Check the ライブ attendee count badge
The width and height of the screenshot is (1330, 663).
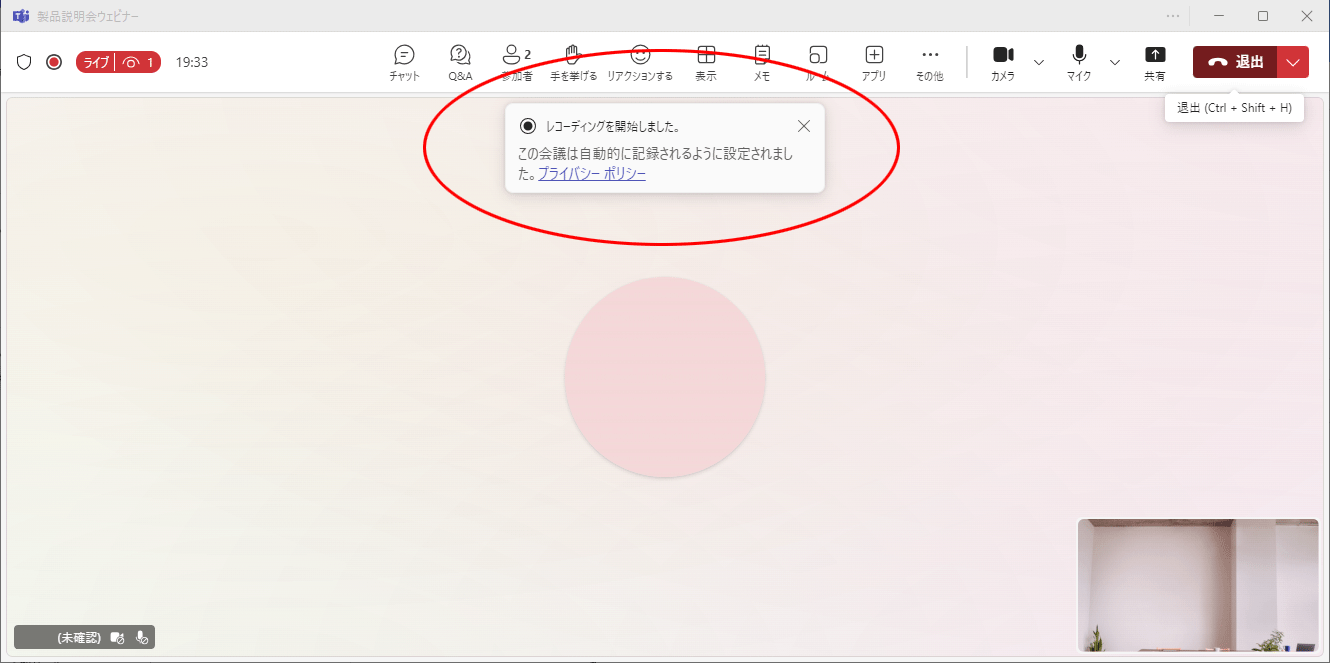coord(118,61)
